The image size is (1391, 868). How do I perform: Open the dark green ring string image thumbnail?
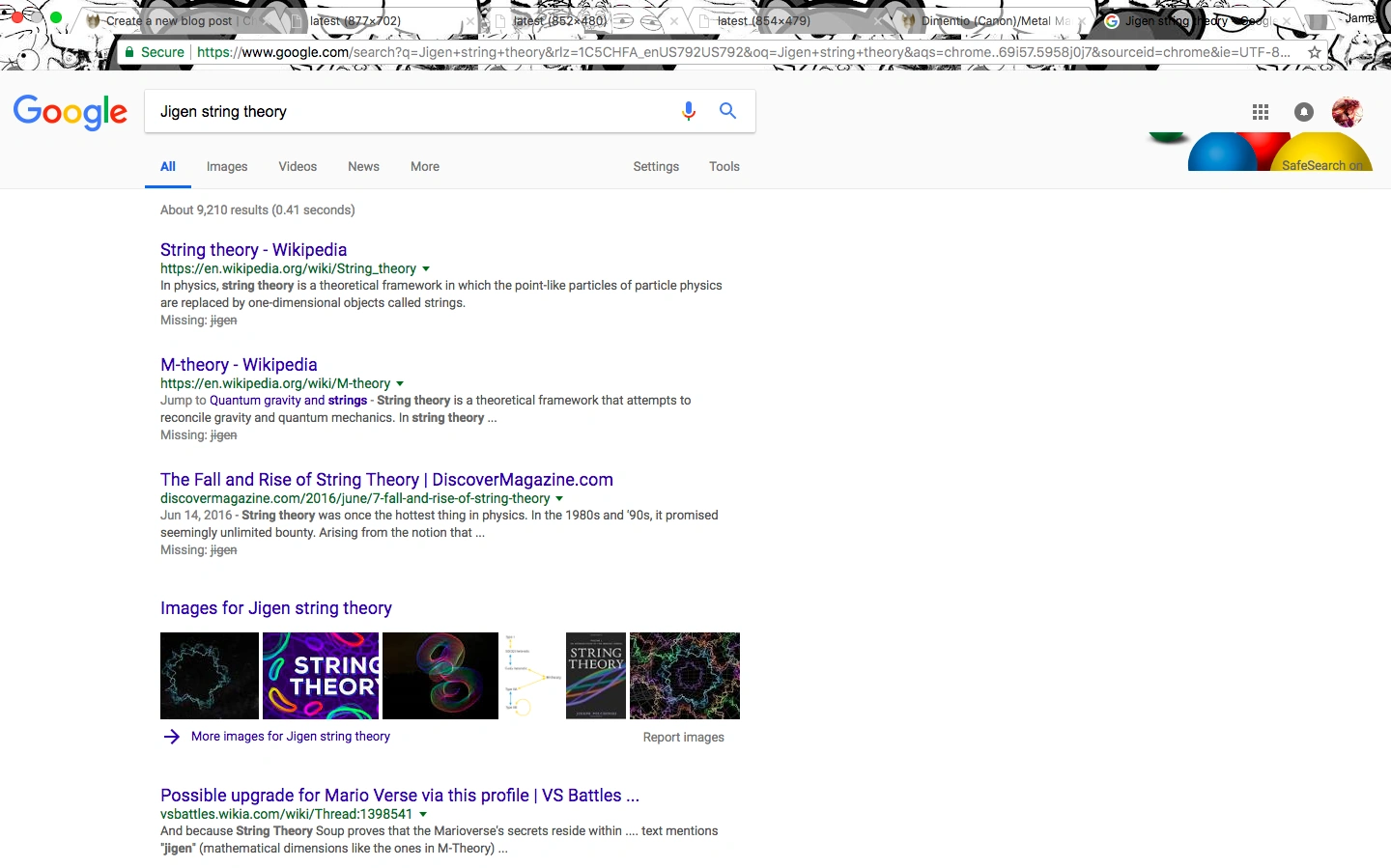[x=210, y=676]
